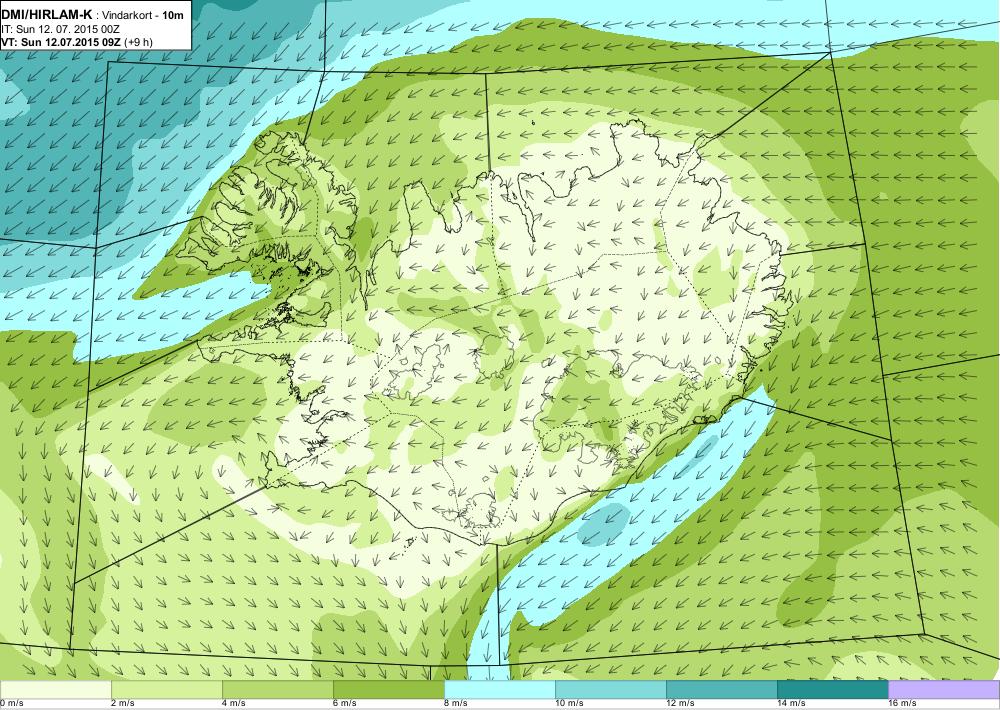Viewport: 1000px width, 710px height.
Task: Click the 'Vindarkort - 10m' label
Action: pyautogui.click(x=143, y=15)
